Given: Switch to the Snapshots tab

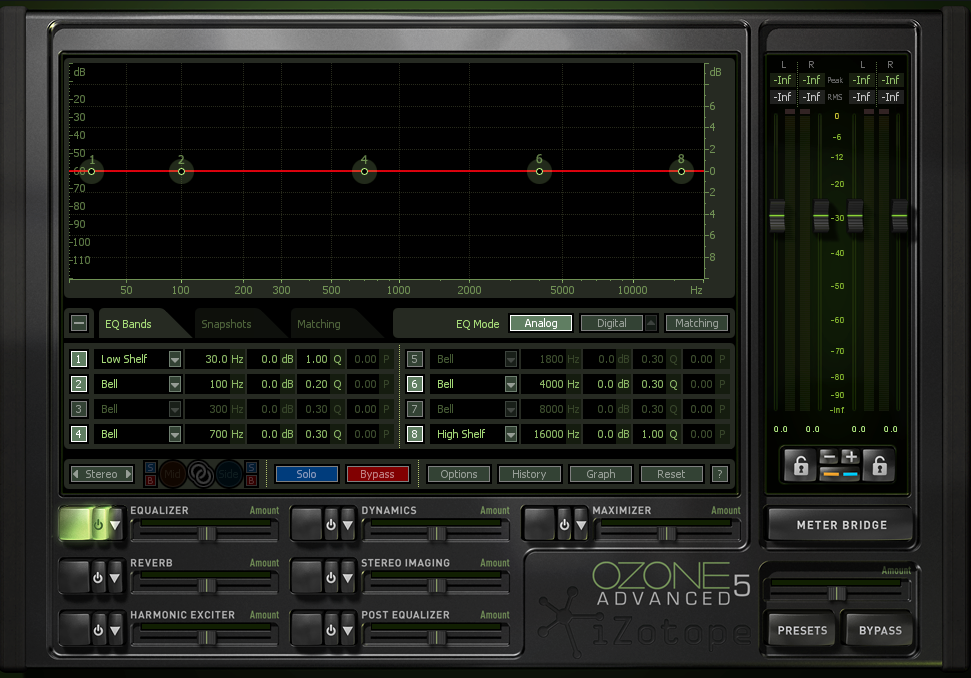Looking at the screenshot, I should 226,324.
